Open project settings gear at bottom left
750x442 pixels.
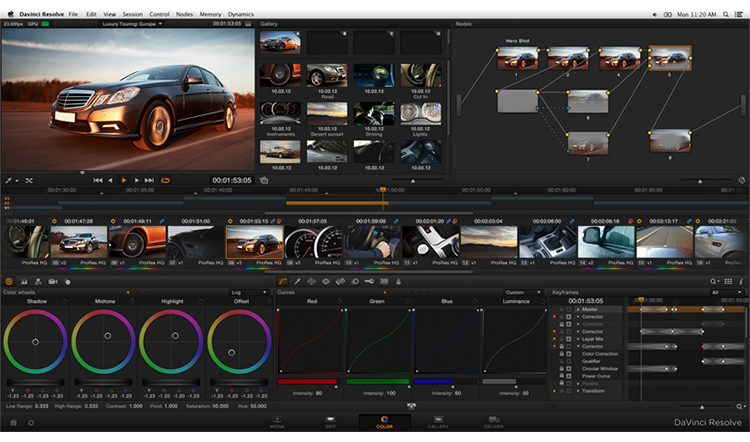pos(31,423)
